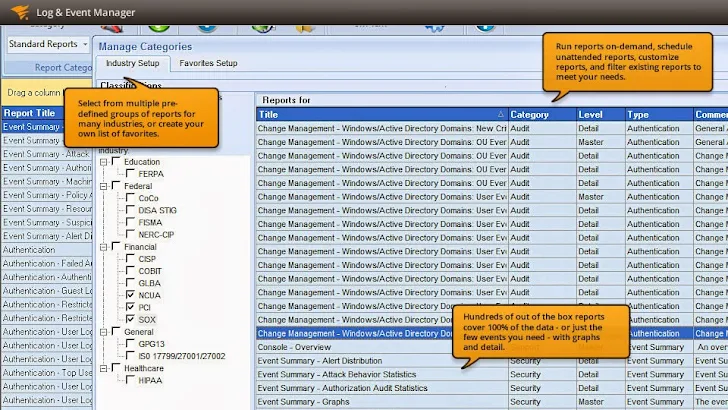Collapse the General tree node
The image size is (728, 410).
tap(104, 332)
